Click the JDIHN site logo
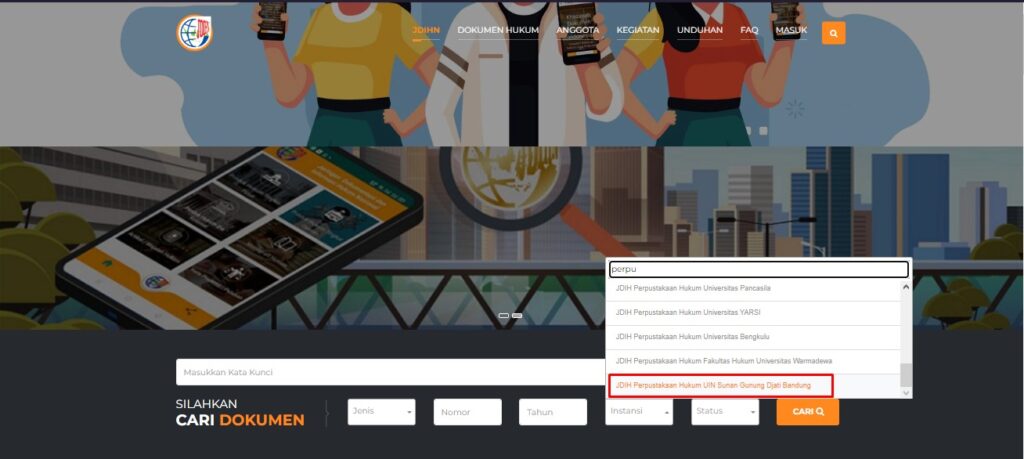The image size is (1024, 459). tap(194, 33)
